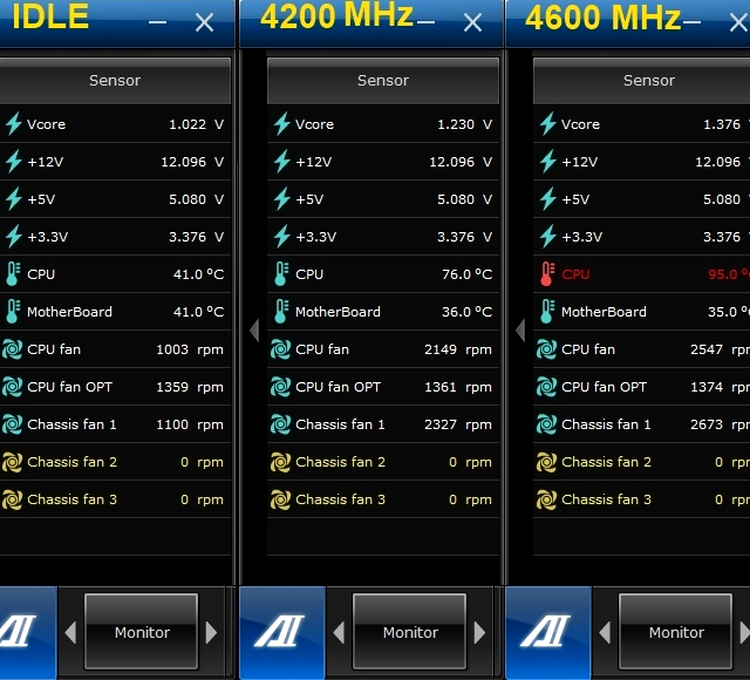This screenshot has height=680, width=750.
Task: Click the Chassis fan 1 icon in IDLE window
Action: point(12,424)
